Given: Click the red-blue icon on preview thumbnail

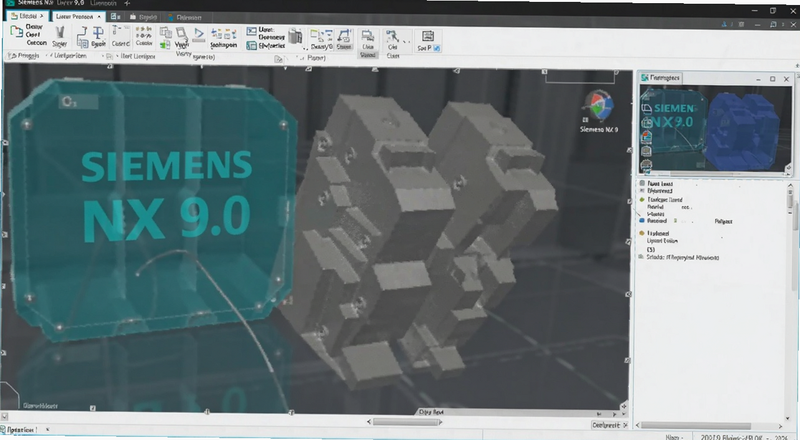Looking at the screenshot, I should click(x=646, y=136).
